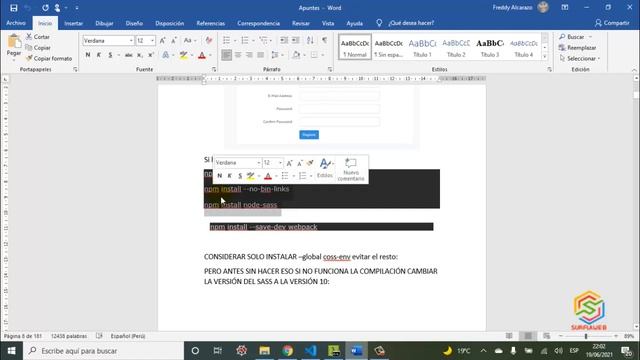Apply ribbon red font color button

coord(202,55)
